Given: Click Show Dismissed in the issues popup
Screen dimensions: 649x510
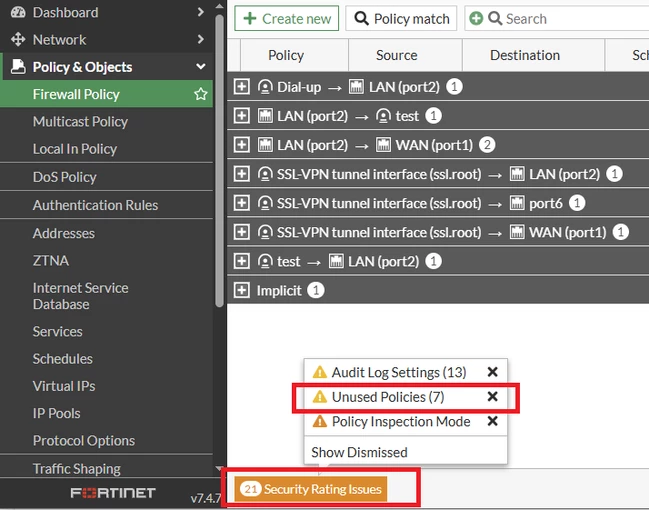Looking at the screenshot, I should click(359, 452).
